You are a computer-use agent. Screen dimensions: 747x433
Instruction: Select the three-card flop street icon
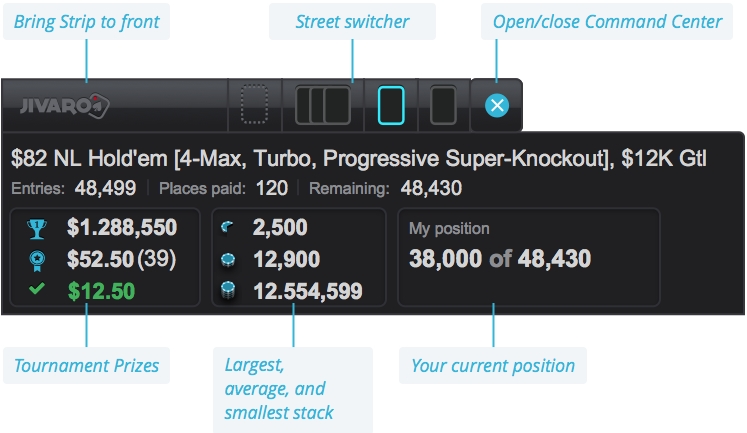pos(323,105)
